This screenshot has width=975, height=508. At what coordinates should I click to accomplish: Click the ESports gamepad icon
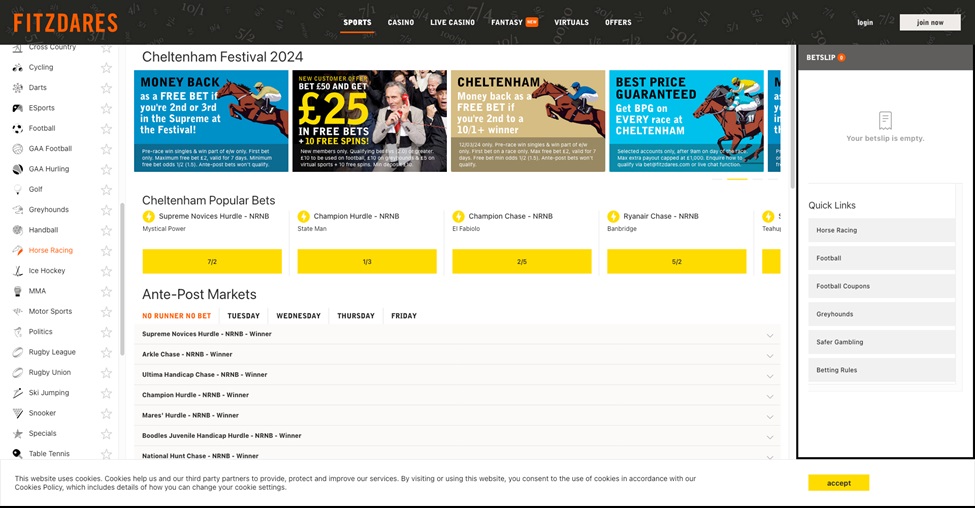(18, 108)
